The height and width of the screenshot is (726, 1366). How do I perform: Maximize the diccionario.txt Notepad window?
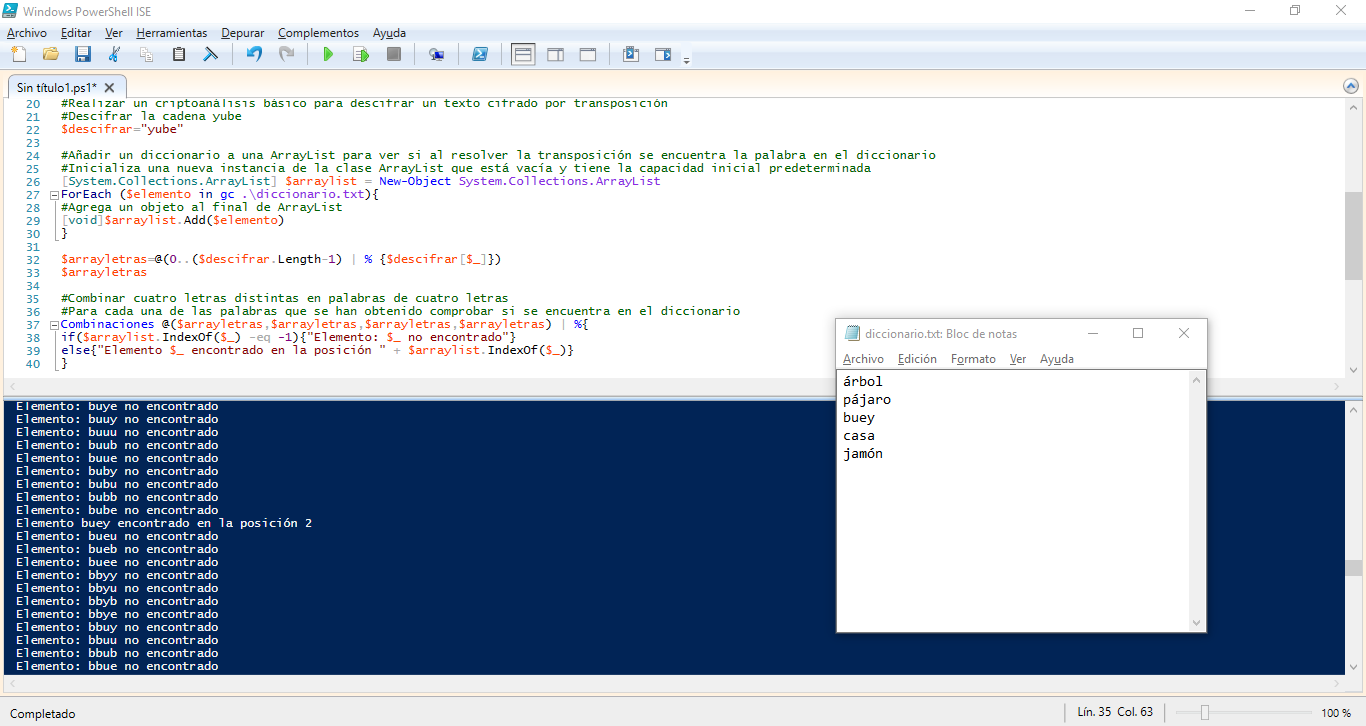(1138, 334)
